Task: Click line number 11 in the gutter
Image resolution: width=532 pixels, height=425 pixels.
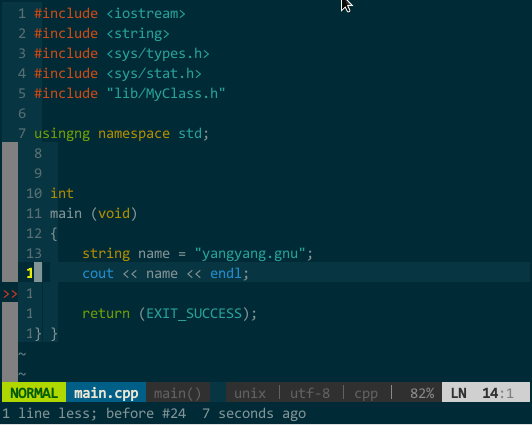Action: [34, 214]
